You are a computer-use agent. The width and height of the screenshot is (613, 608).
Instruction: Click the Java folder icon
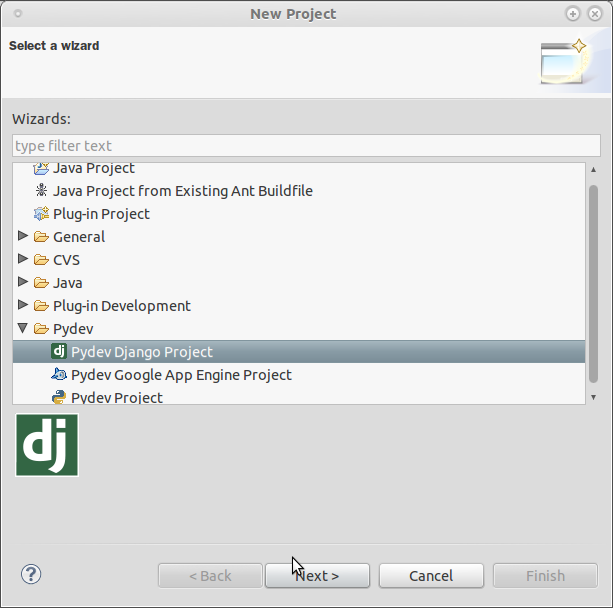click(x=41, y=283)
